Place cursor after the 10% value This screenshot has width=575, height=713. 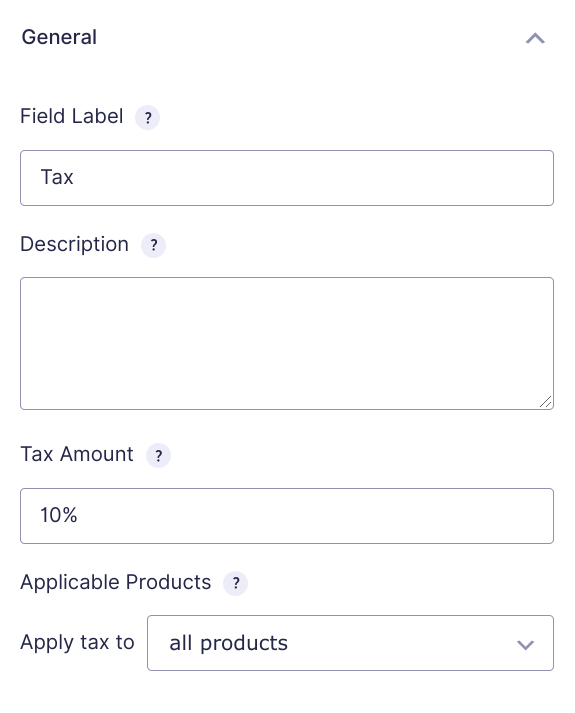tap(79, 515)
